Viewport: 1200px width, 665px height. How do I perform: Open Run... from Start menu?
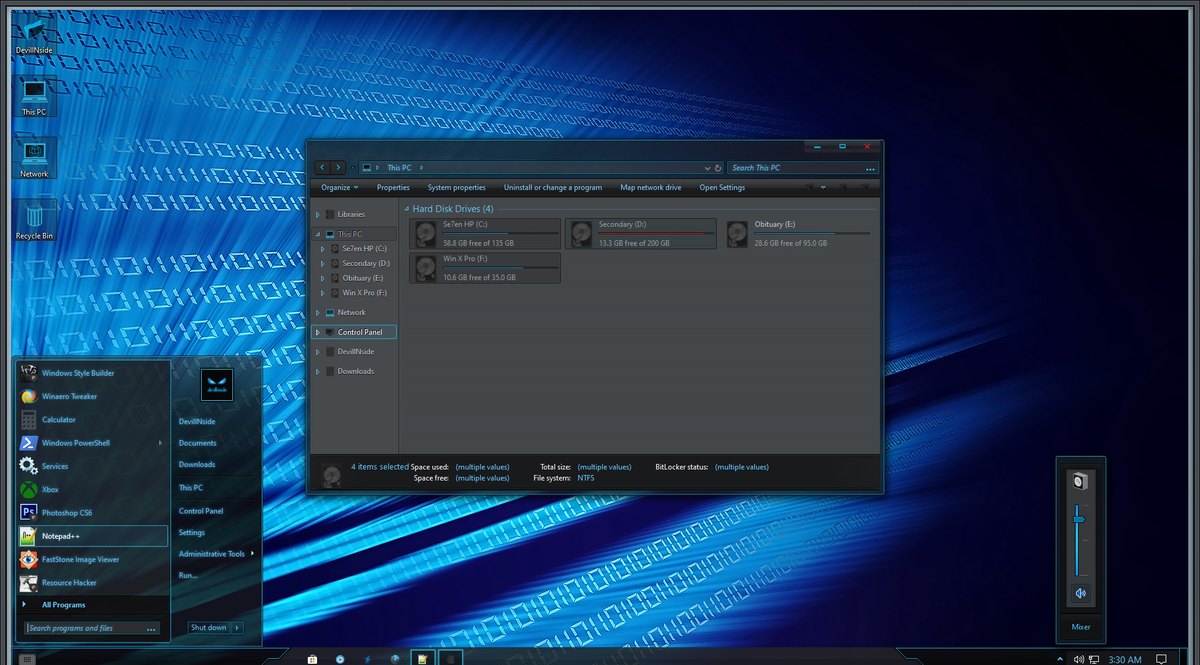pyautogui.click(x=188, y=575)
